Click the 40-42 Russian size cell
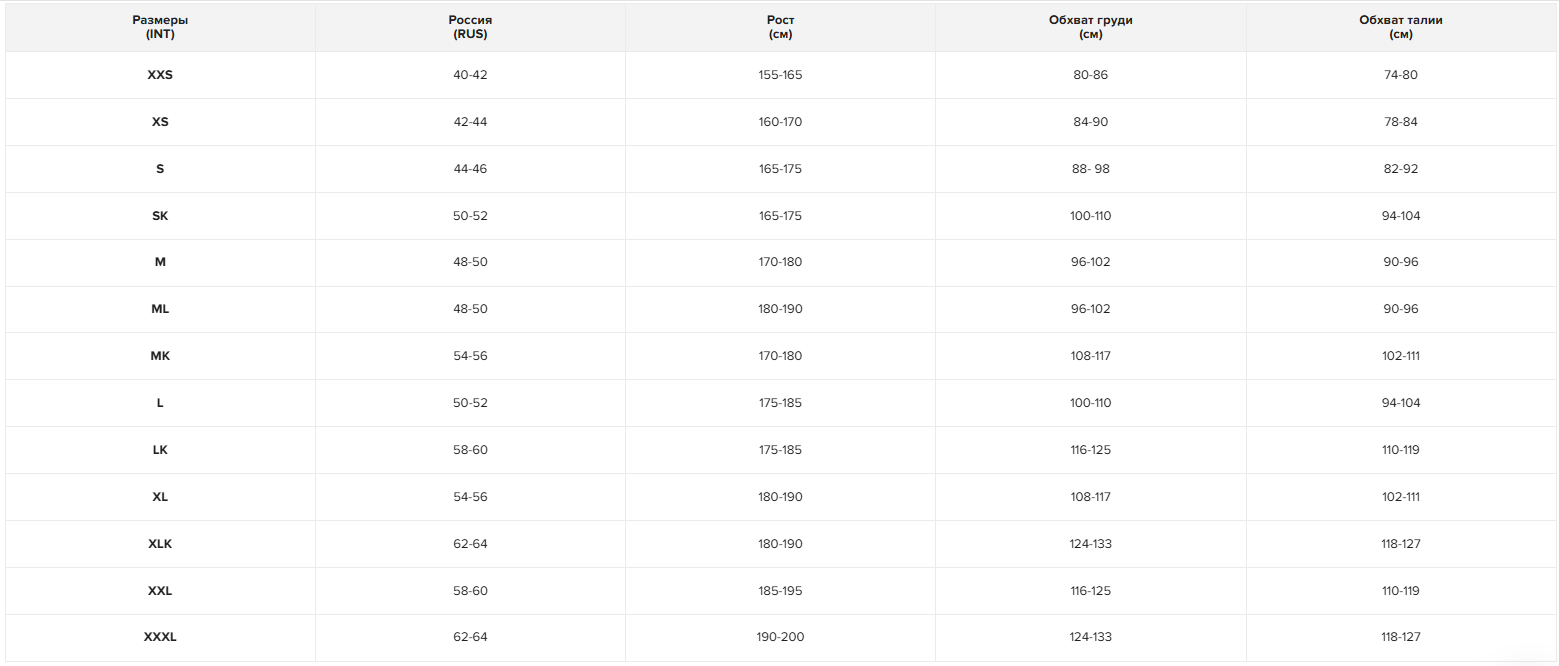 point(470,75)
